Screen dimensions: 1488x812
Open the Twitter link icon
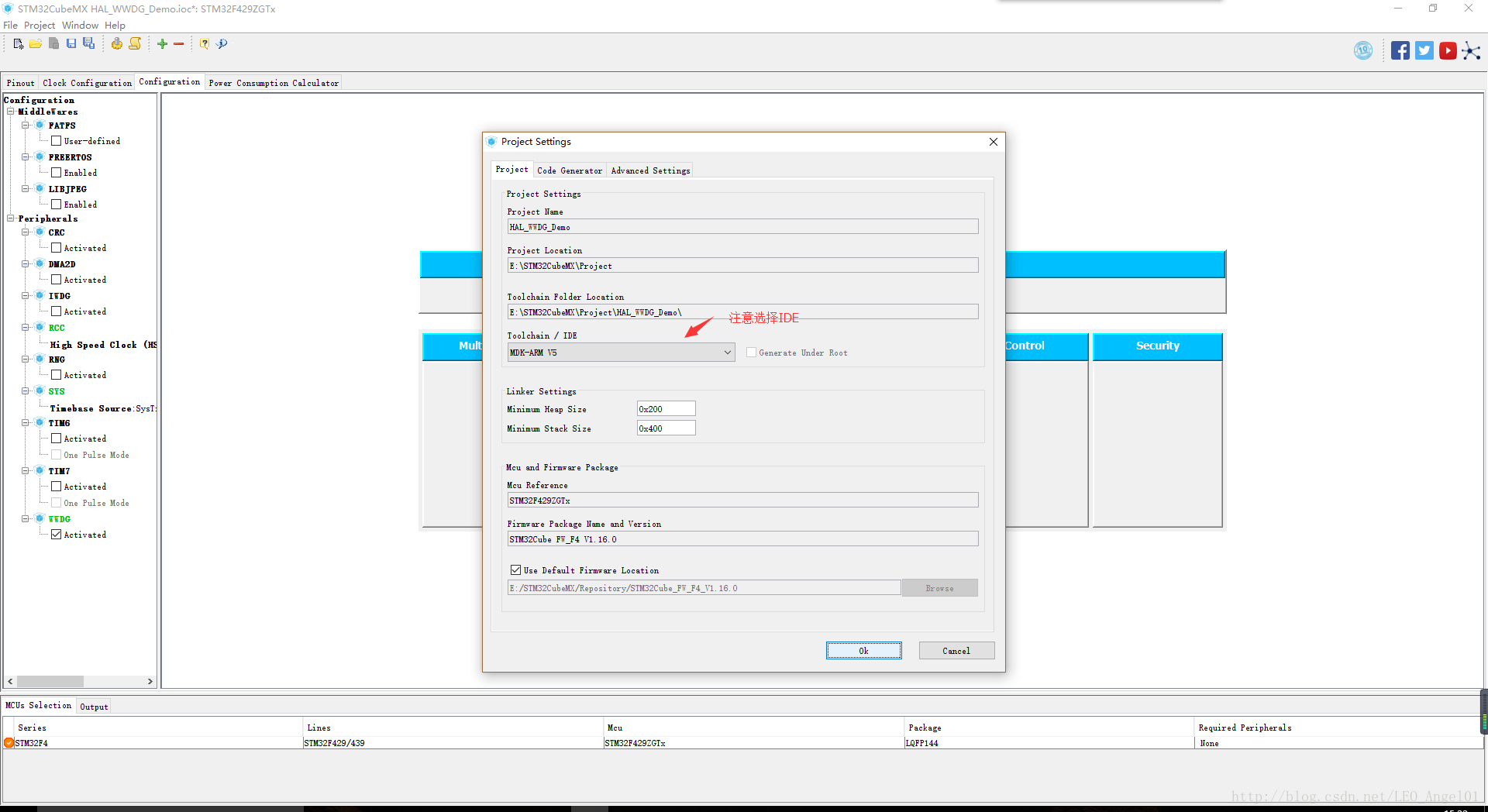pyautogui.click(x=1424, y=51)
